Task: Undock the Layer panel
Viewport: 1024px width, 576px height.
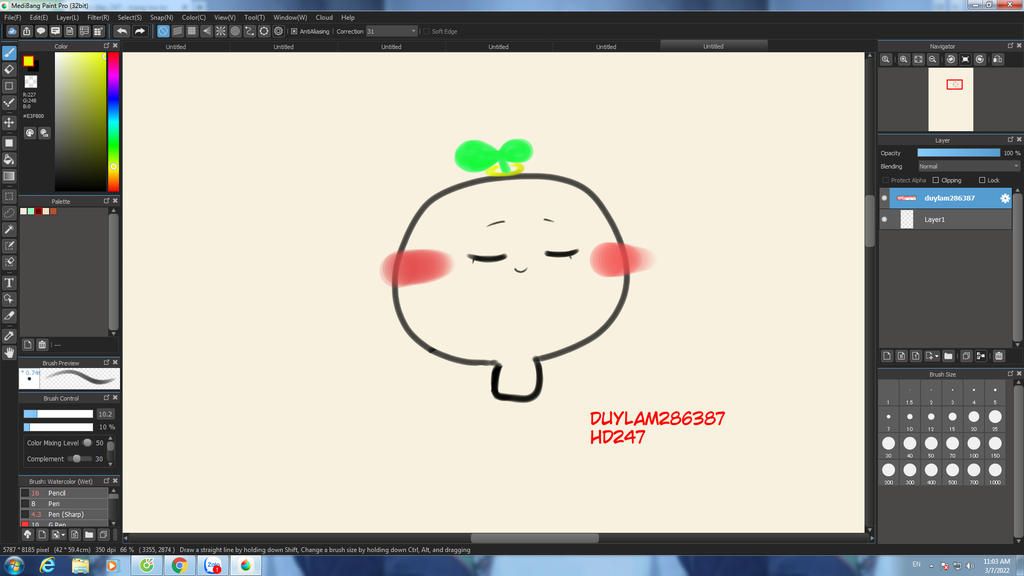Action: (x=1010, y=140)
